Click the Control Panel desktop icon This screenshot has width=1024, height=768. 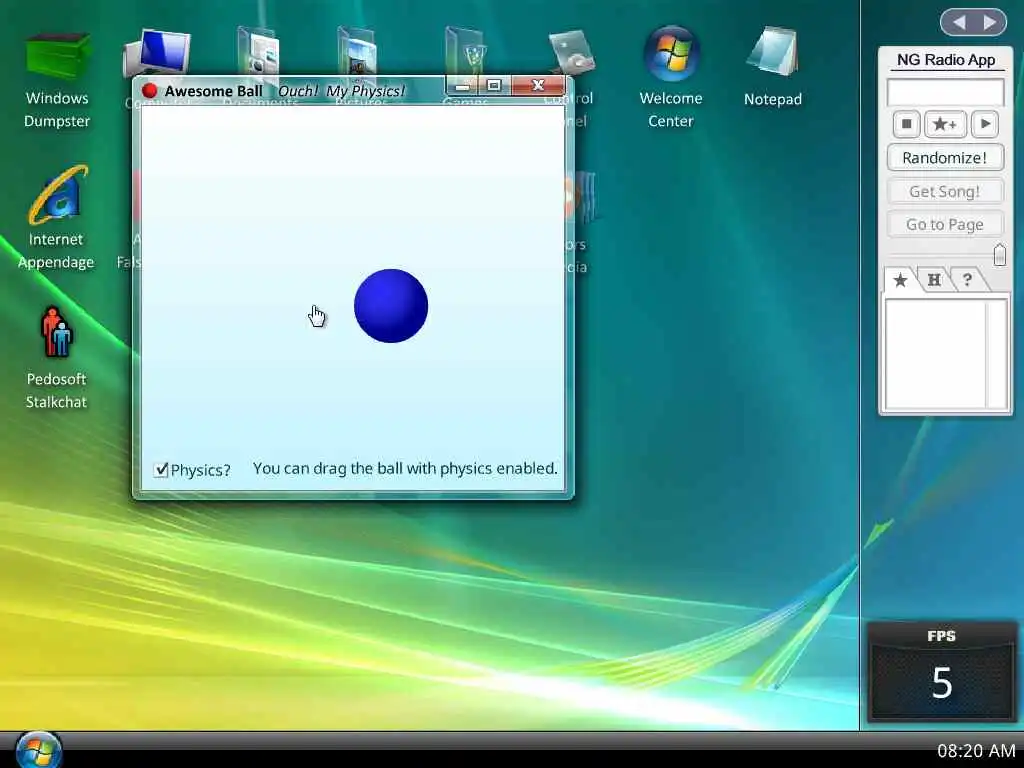pos(571,52)
